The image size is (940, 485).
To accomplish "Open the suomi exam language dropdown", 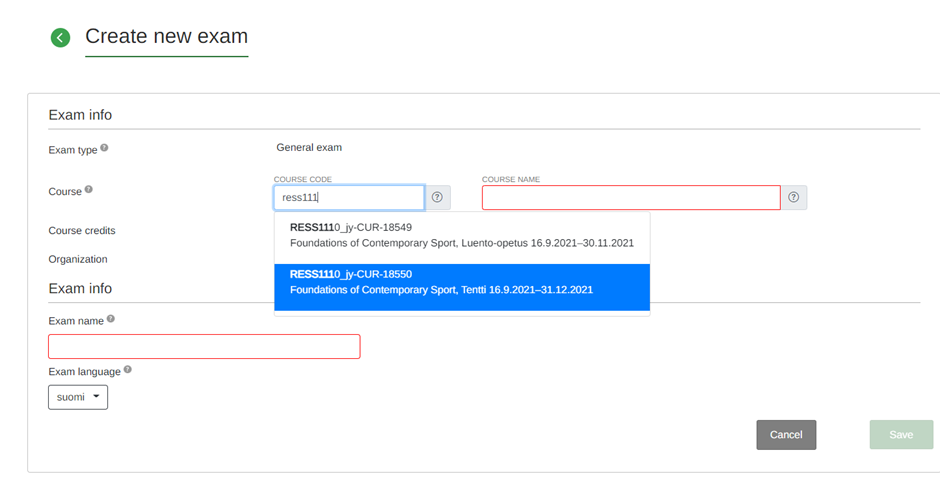I will click(78, 397).
